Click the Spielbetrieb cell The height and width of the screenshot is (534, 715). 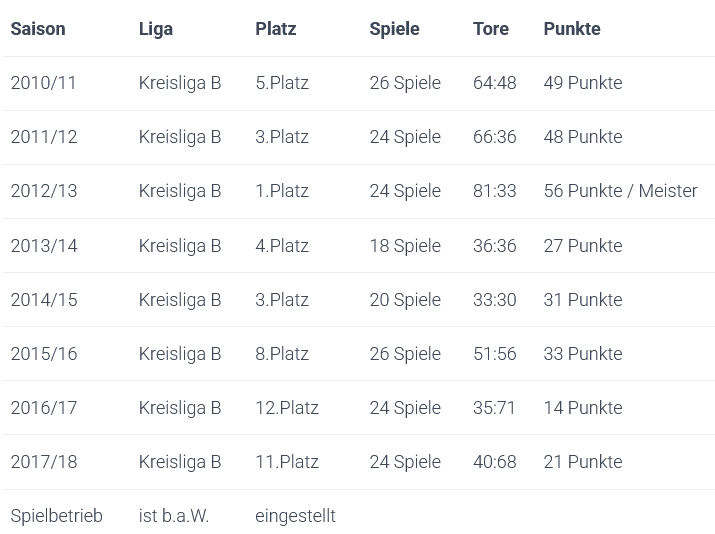pos(56,516)
